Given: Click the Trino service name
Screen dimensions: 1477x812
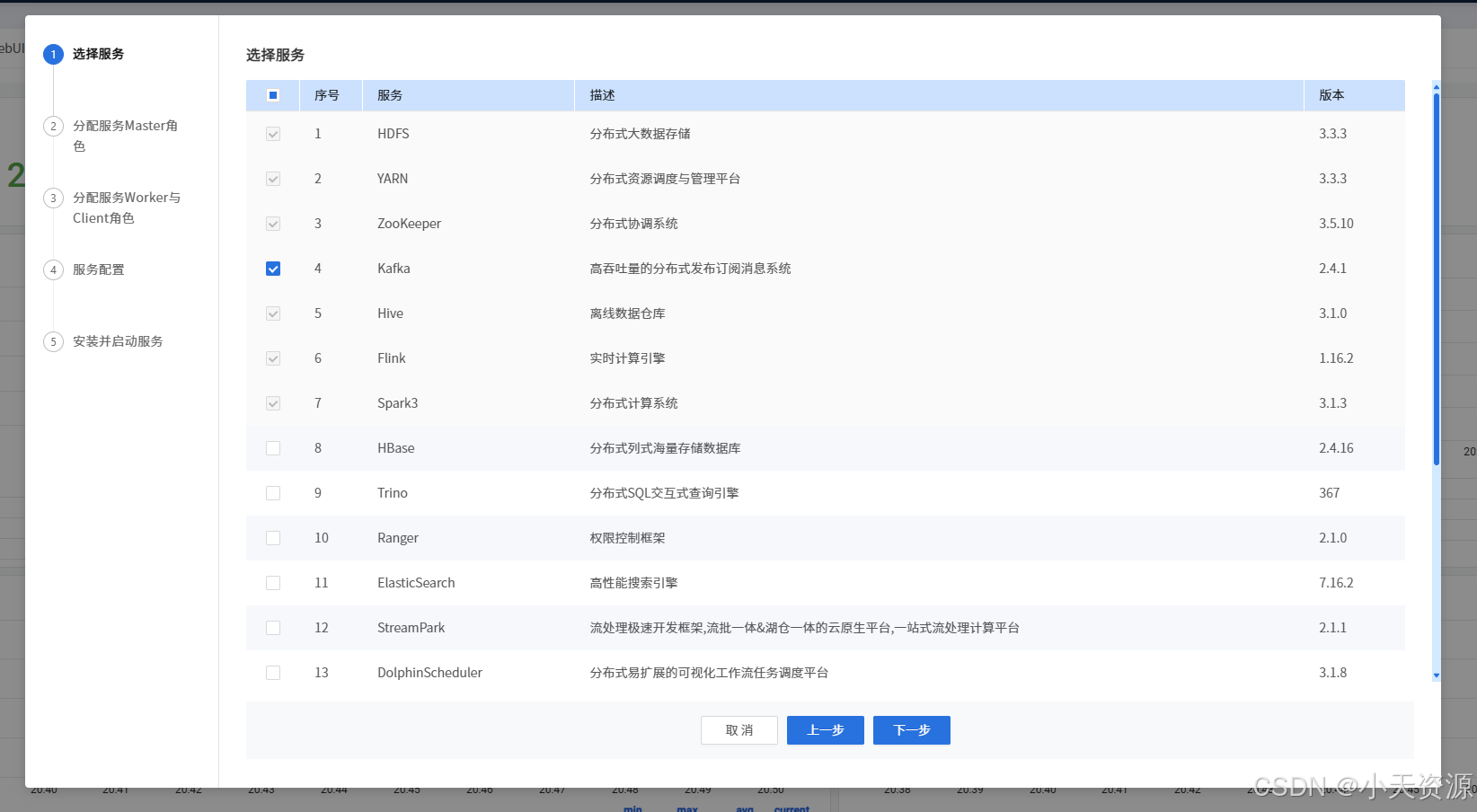Looking at the screenshot, I should click(x=393, y=493).
